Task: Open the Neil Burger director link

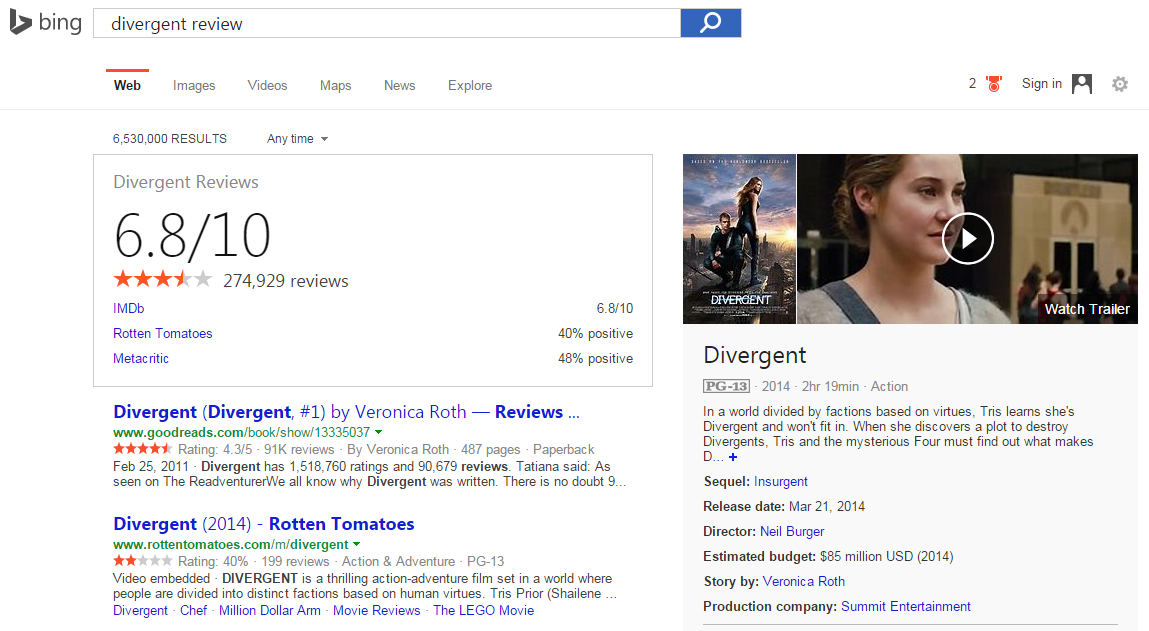Action: (792, 532)
